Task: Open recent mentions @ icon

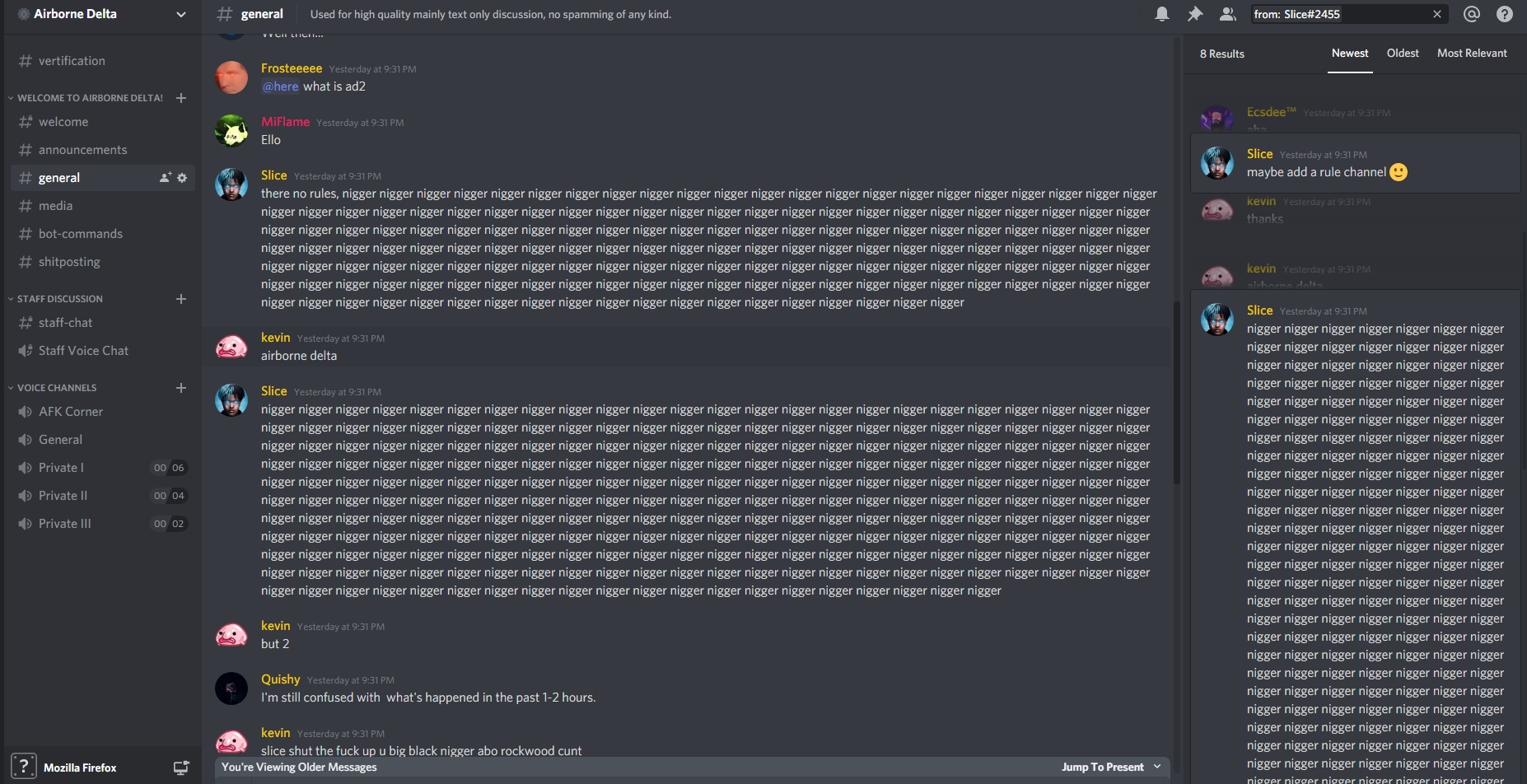Action: (x=1472, y=14)
